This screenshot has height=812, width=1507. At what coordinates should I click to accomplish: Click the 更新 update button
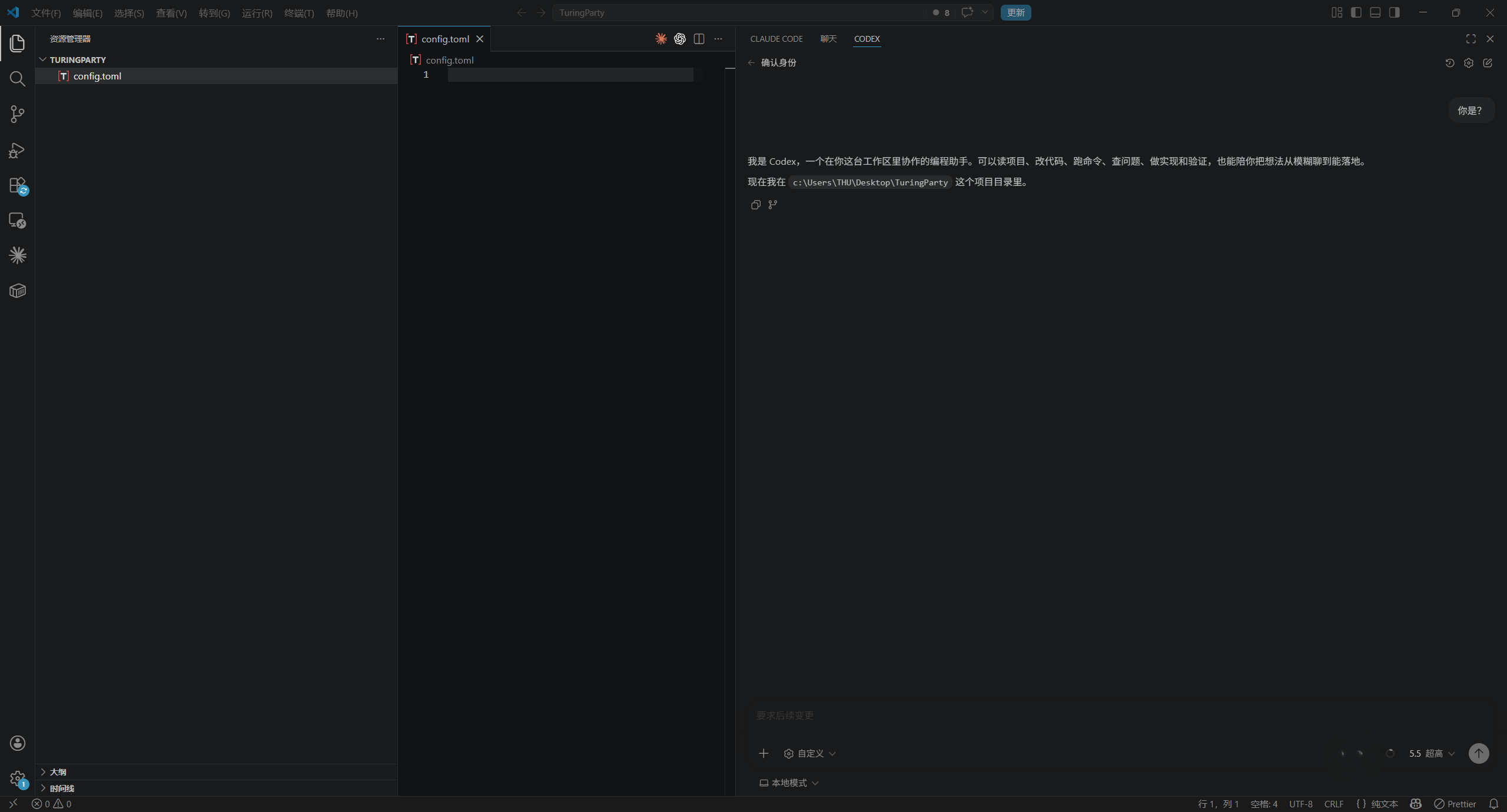1015,12
